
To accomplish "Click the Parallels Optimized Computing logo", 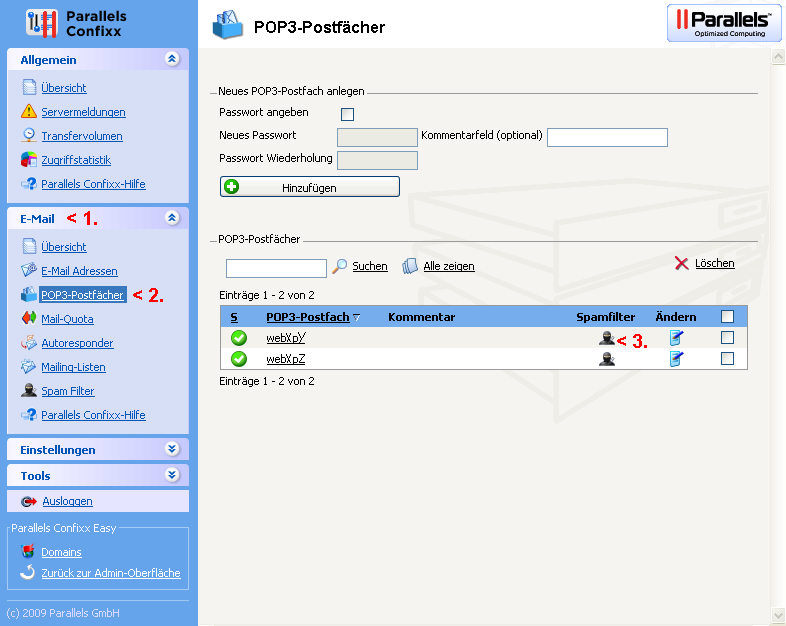I will [x=724, y=23].
